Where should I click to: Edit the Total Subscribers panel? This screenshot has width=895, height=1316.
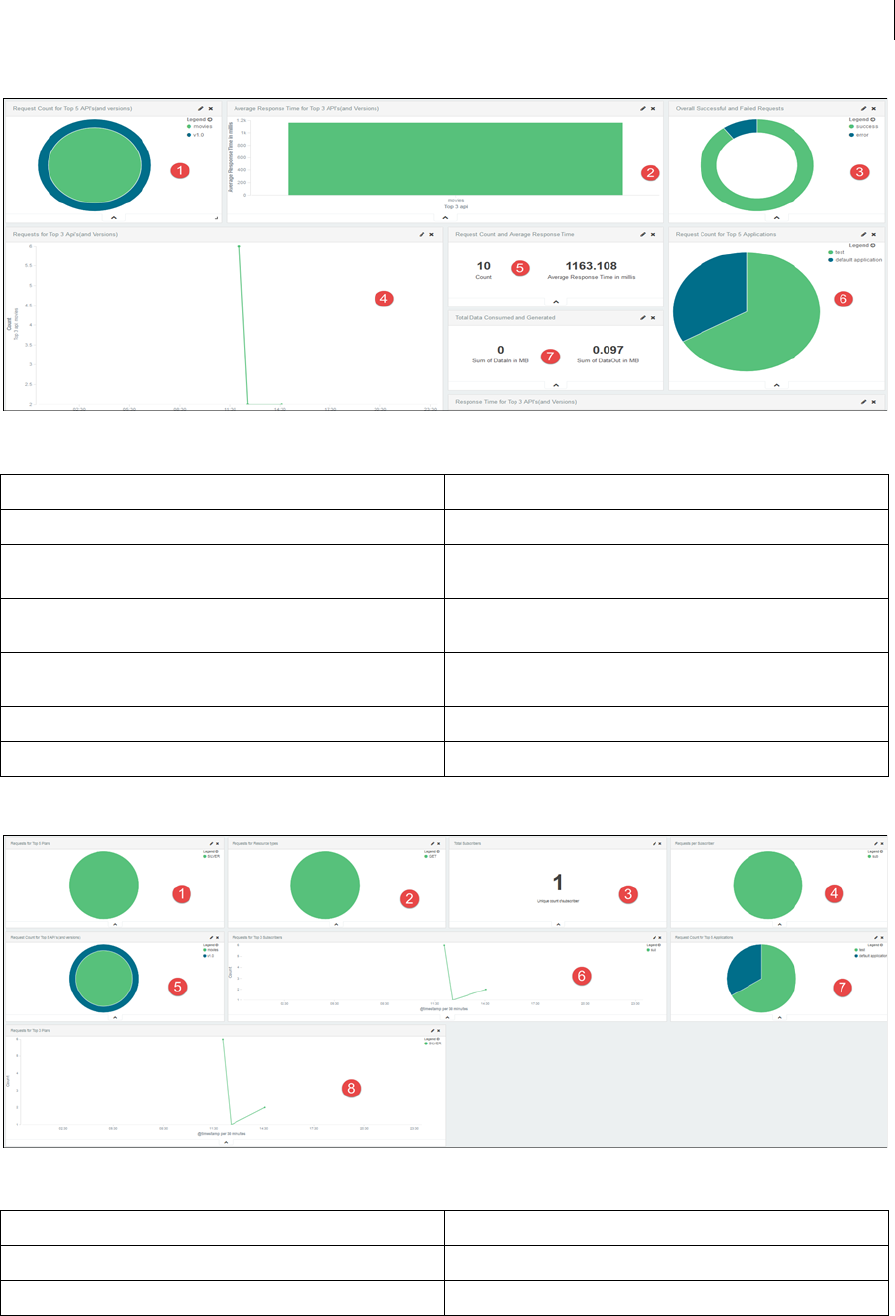(653, 844)
